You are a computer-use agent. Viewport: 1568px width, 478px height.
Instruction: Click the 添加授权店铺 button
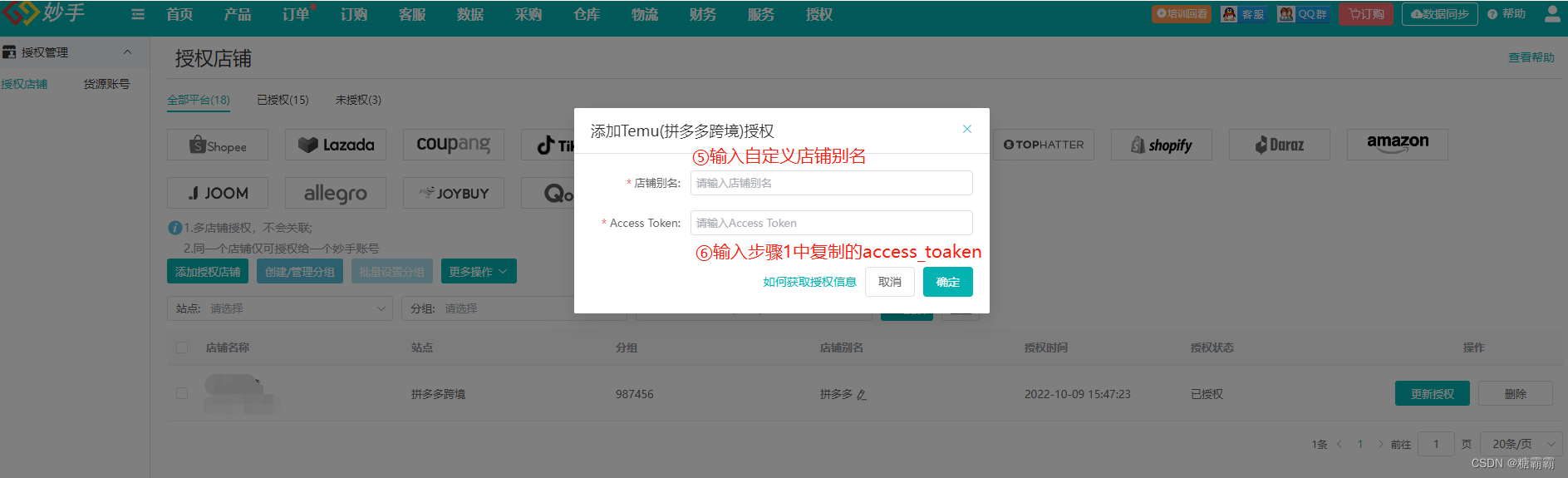click(x=208, y=272)
